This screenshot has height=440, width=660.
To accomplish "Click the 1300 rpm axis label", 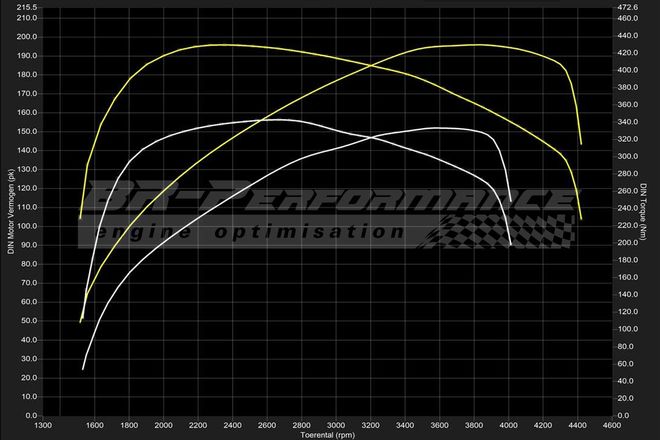I will [43, 426].
